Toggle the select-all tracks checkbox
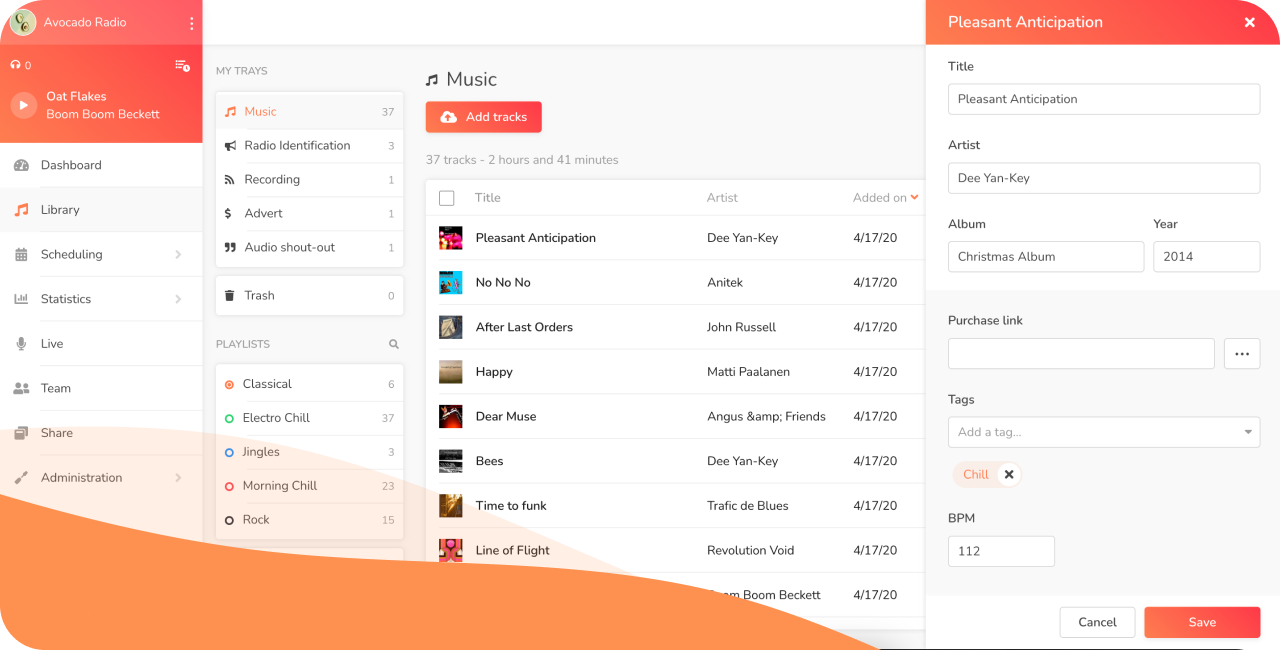 pyautogui.click(x=447, y=198)
